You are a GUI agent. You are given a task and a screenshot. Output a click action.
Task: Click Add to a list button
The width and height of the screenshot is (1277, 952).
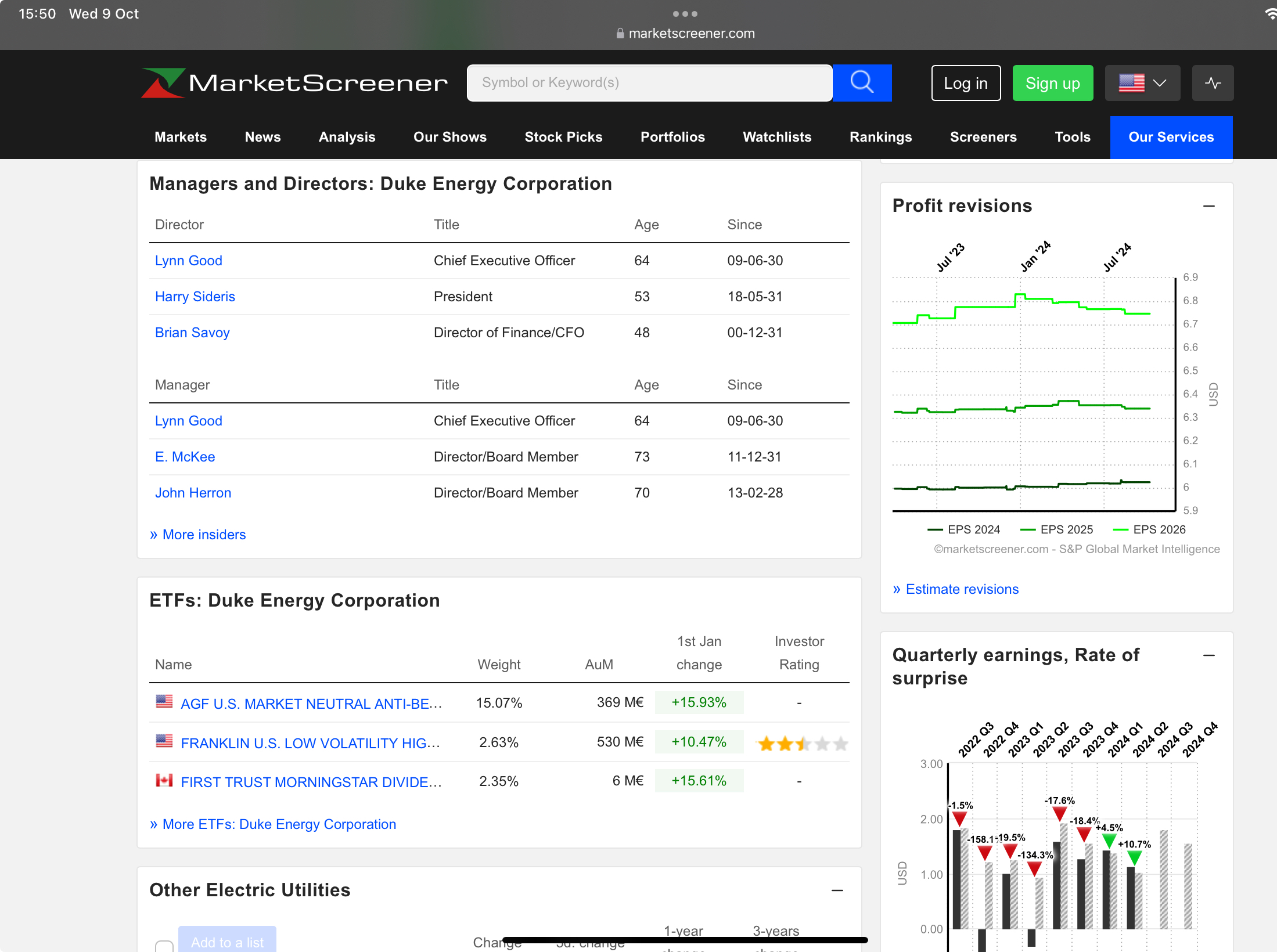click(x=227, y=940)
